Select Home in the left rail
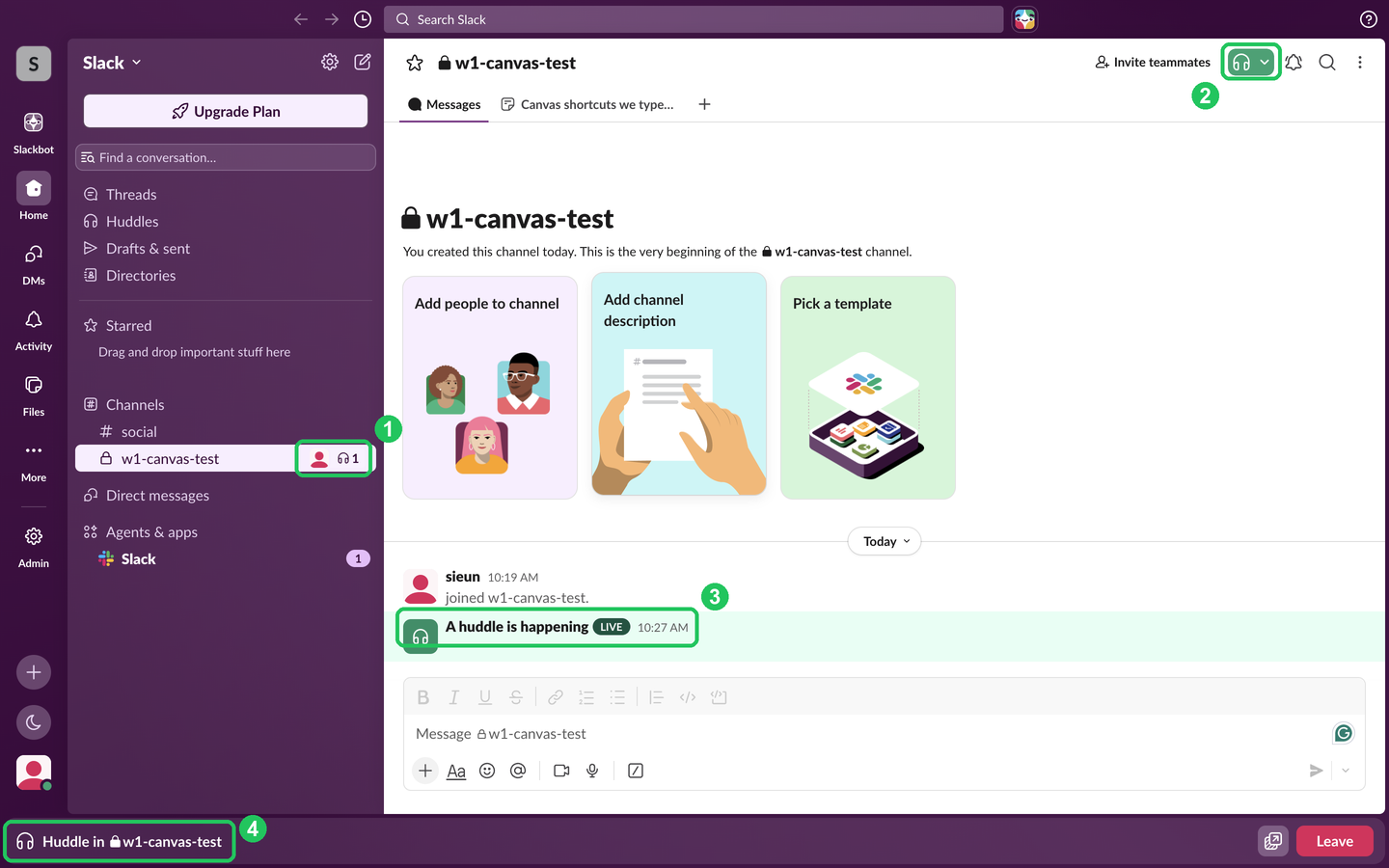 point(34,197)
